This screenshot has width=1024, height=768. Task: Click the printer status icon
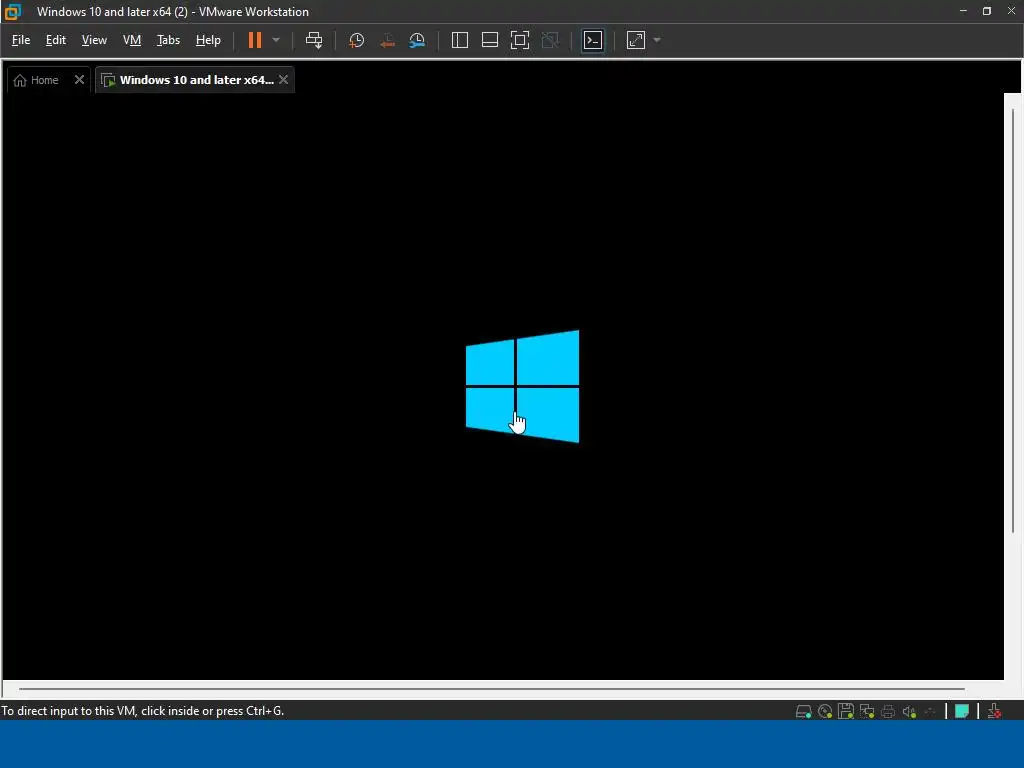click(888, 711)
